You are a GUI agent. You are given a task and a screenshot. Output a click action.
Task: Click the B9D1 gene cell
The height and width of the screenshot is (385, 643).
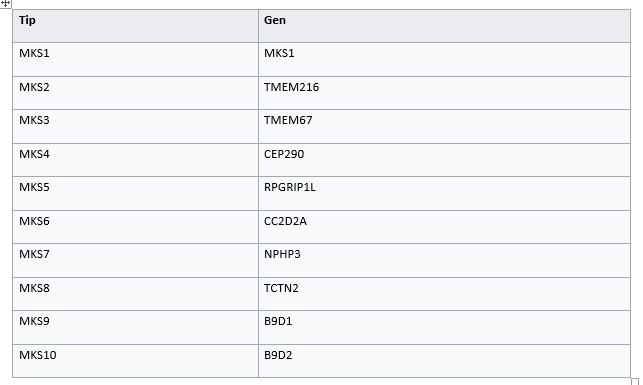point(444,328)
